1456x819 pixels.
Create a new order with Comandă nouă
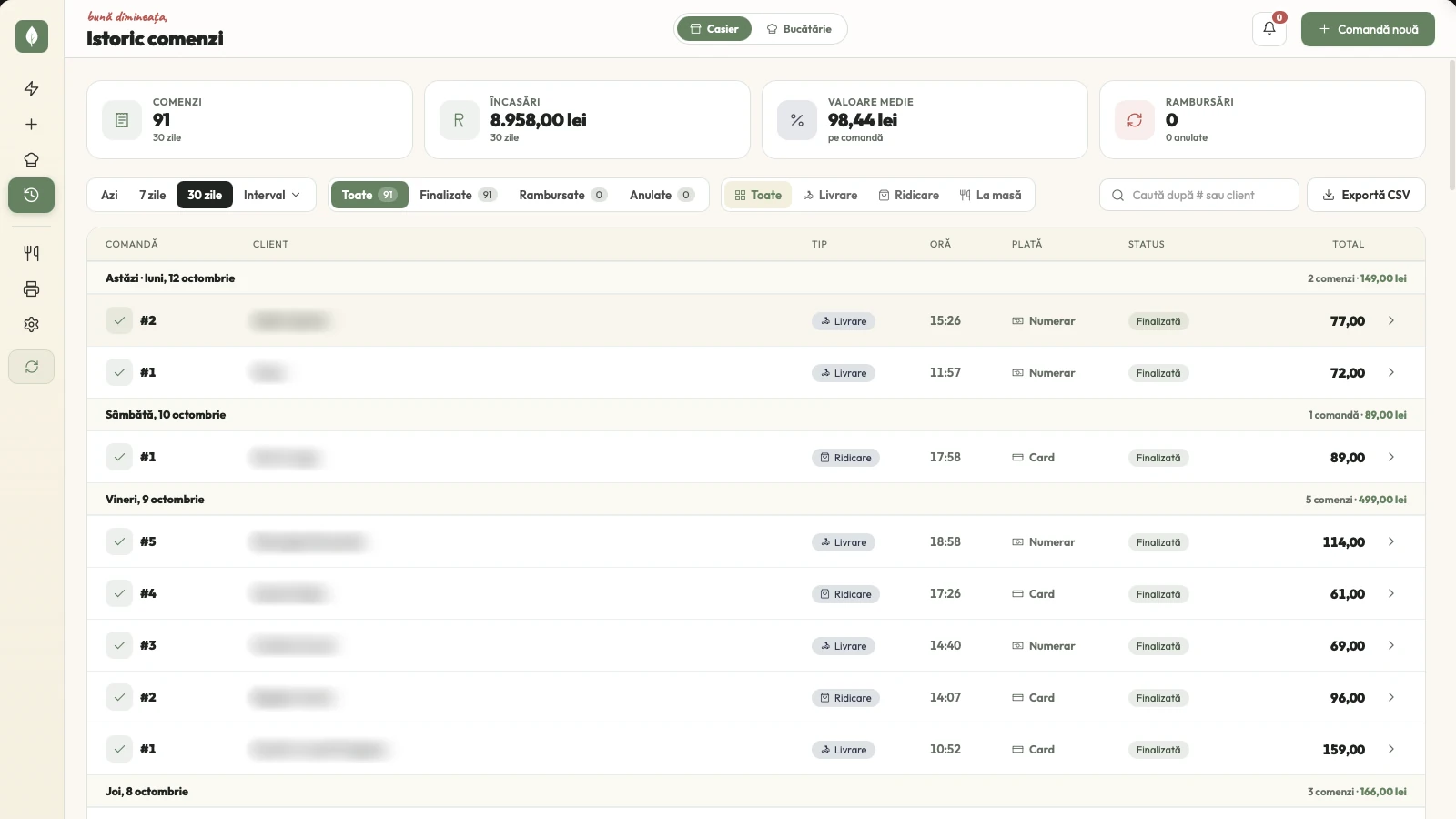(1368, 29)
